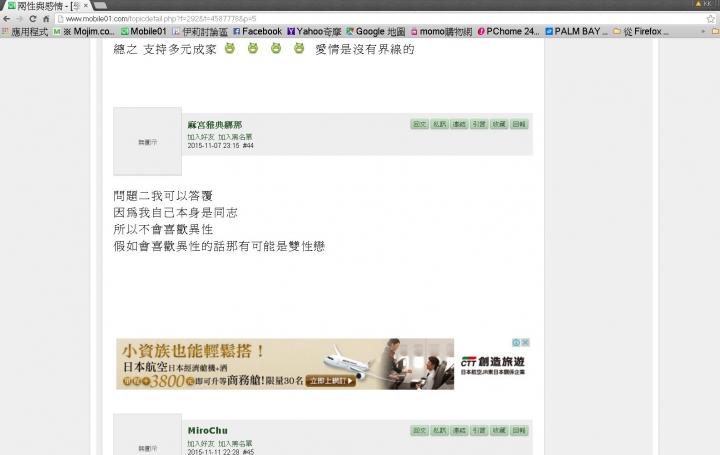Click text 問題二我可以答覆
This screenshot has width=720, height=455.
[163, 196]
